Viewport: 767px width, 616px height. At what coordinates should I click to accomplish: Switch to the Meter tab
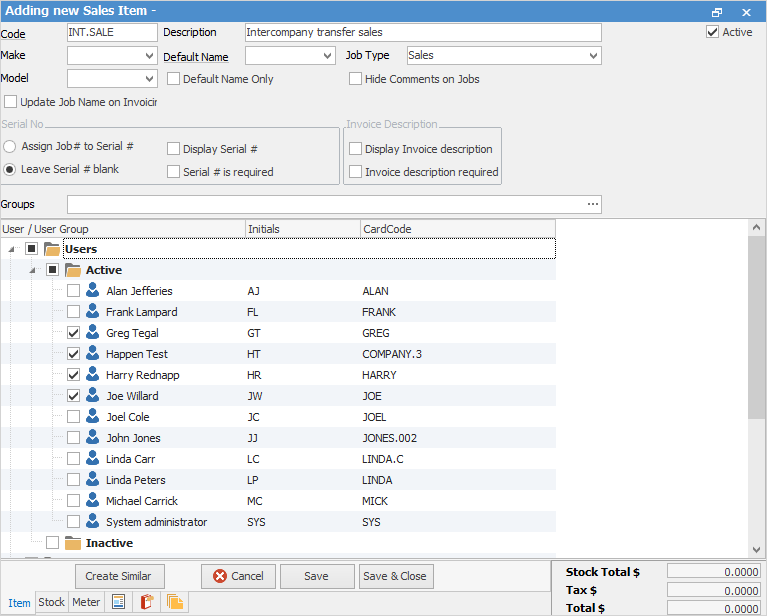[x=85, y=602]
